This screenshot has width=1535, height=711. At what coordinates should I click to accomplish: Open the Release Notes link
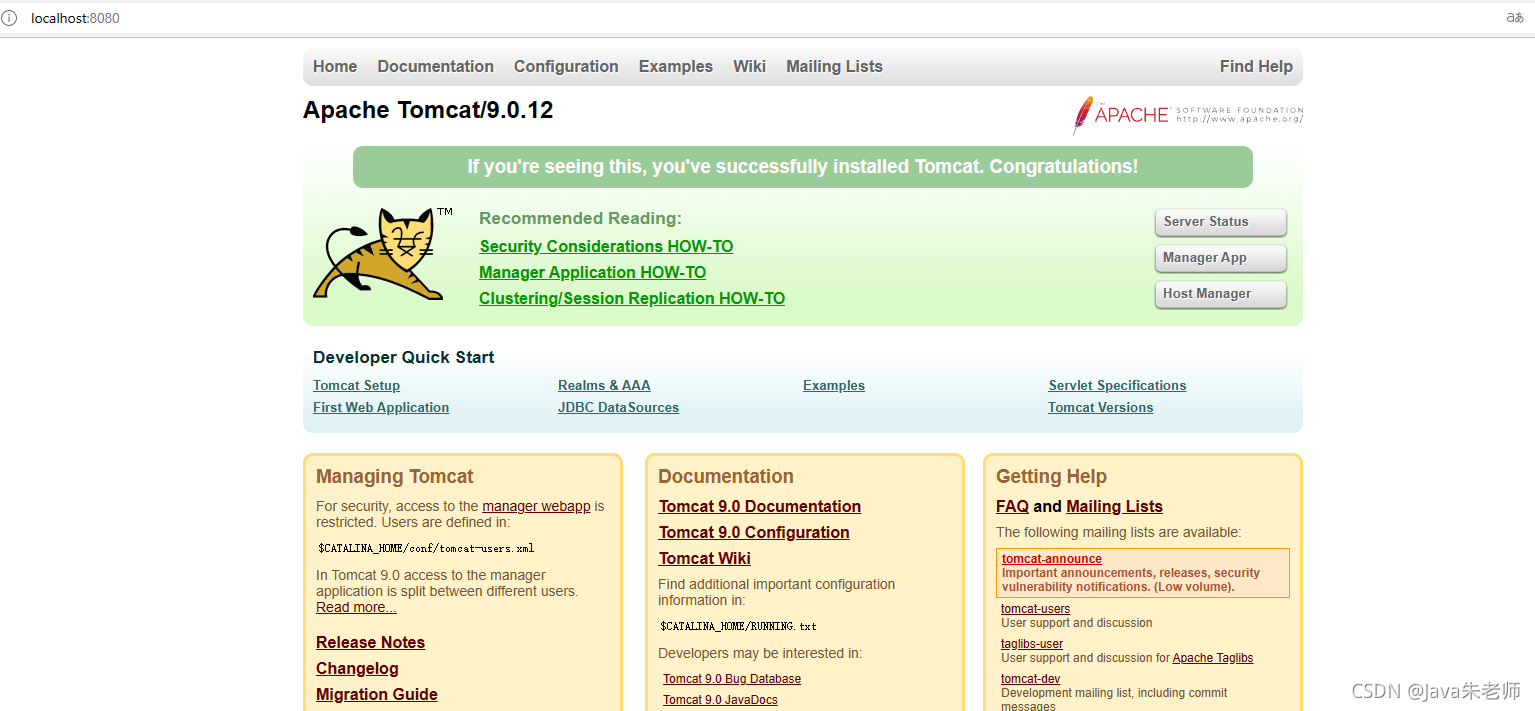[x=370, y=642]
